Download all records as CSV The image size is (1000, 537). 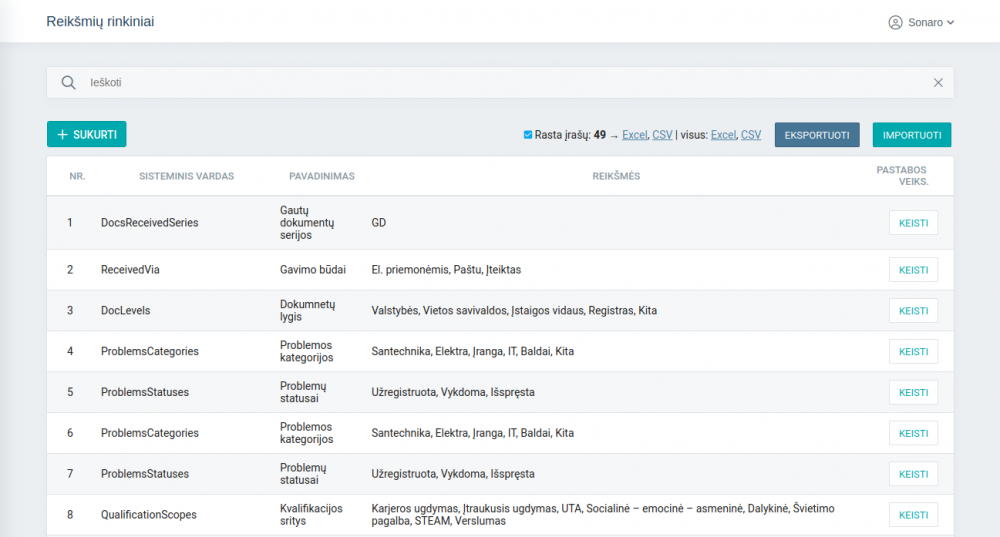pyautogui.click(x=751, y=135)
